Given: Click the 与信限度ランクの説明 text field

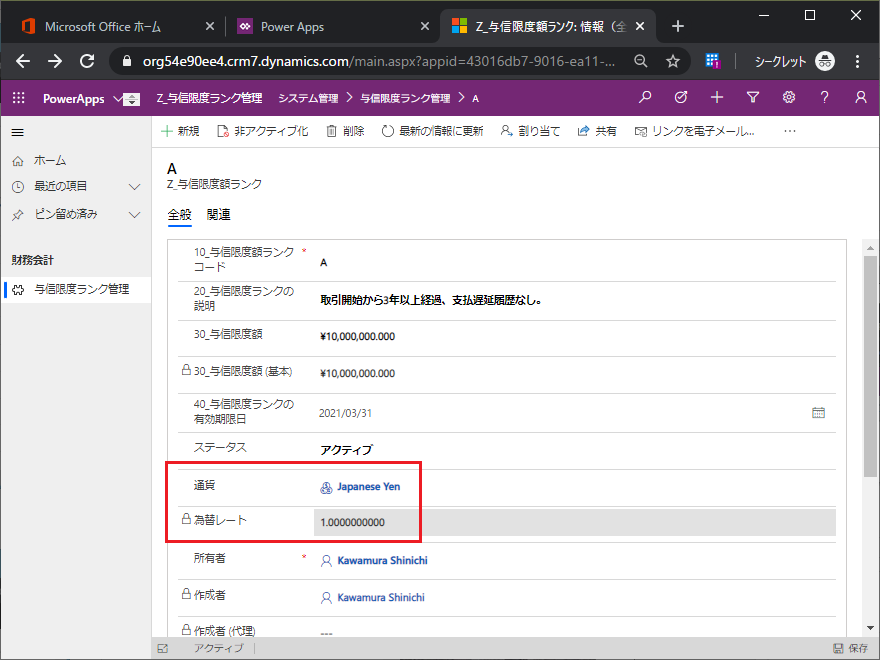Looking at the screenshot, I should pos(575,300).
